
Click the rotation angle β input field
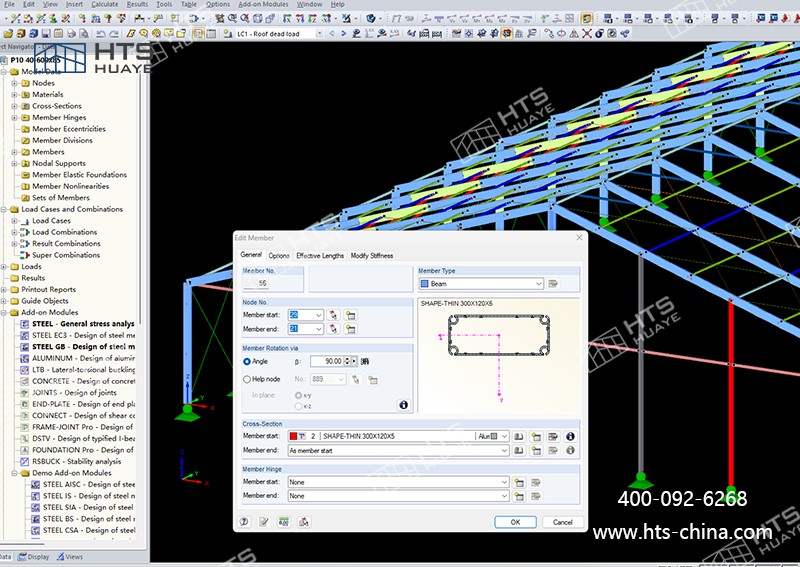click(327, 361)
